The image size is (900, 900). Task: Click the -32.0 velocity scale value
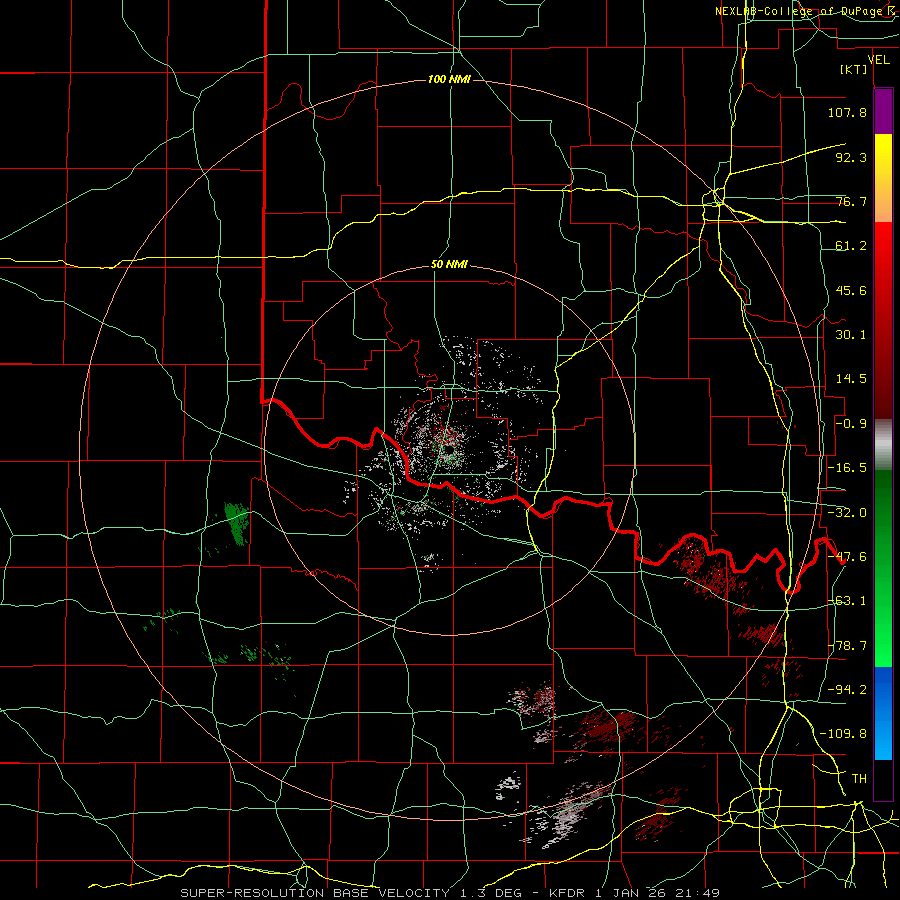(847, 513)
